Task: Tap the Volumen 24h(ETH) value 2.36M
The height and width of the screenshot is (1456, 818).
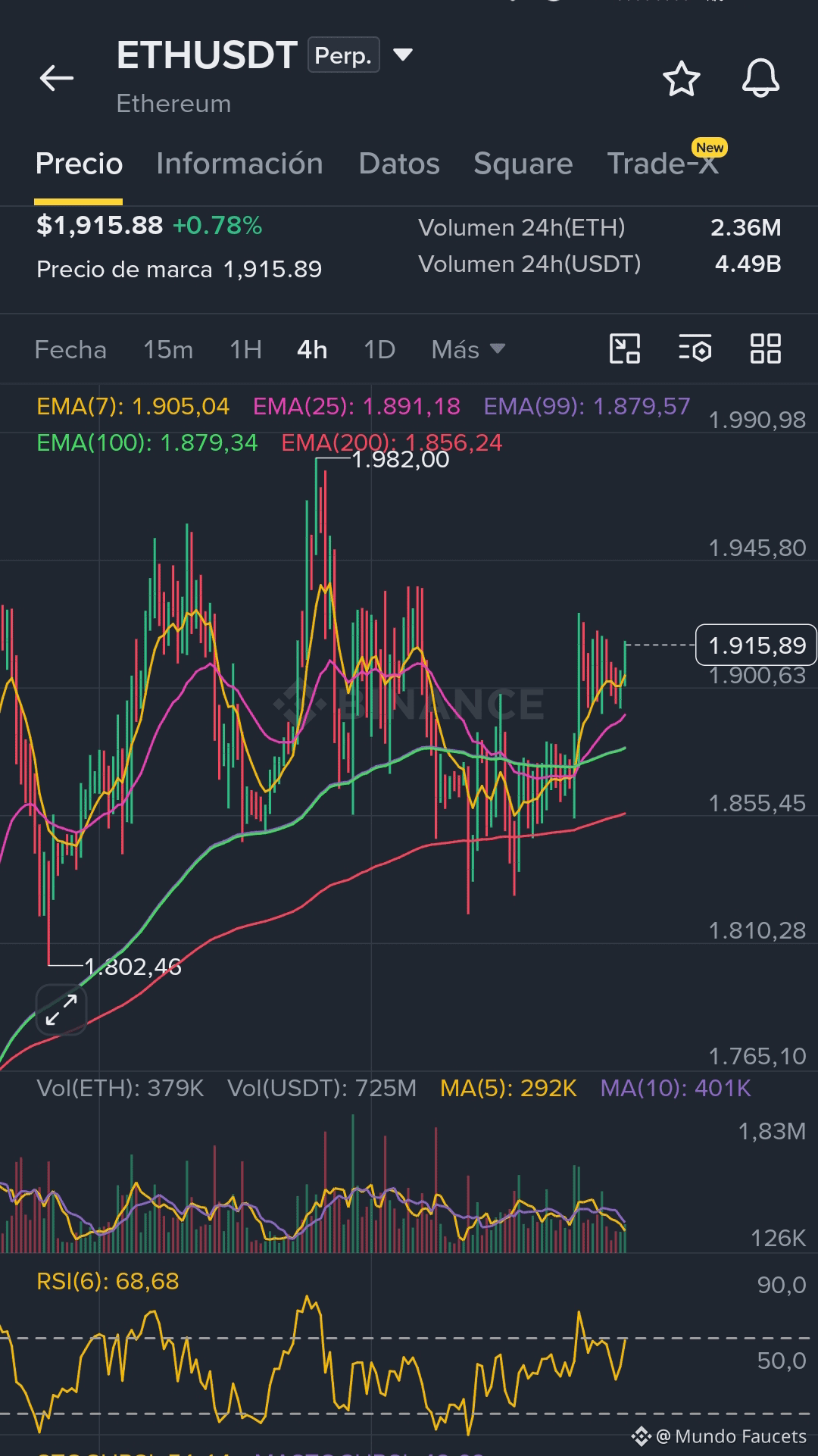Action: (745, 228)
